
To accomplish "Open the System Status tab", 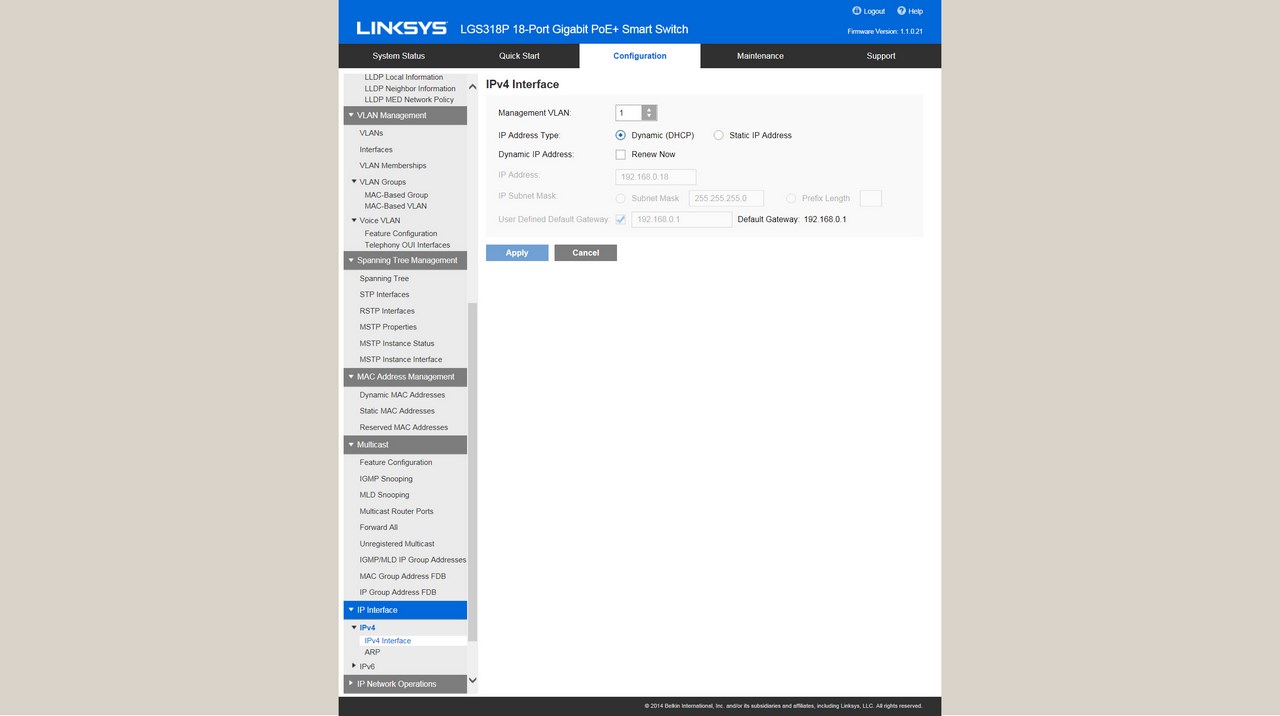I will click(399, 56).
